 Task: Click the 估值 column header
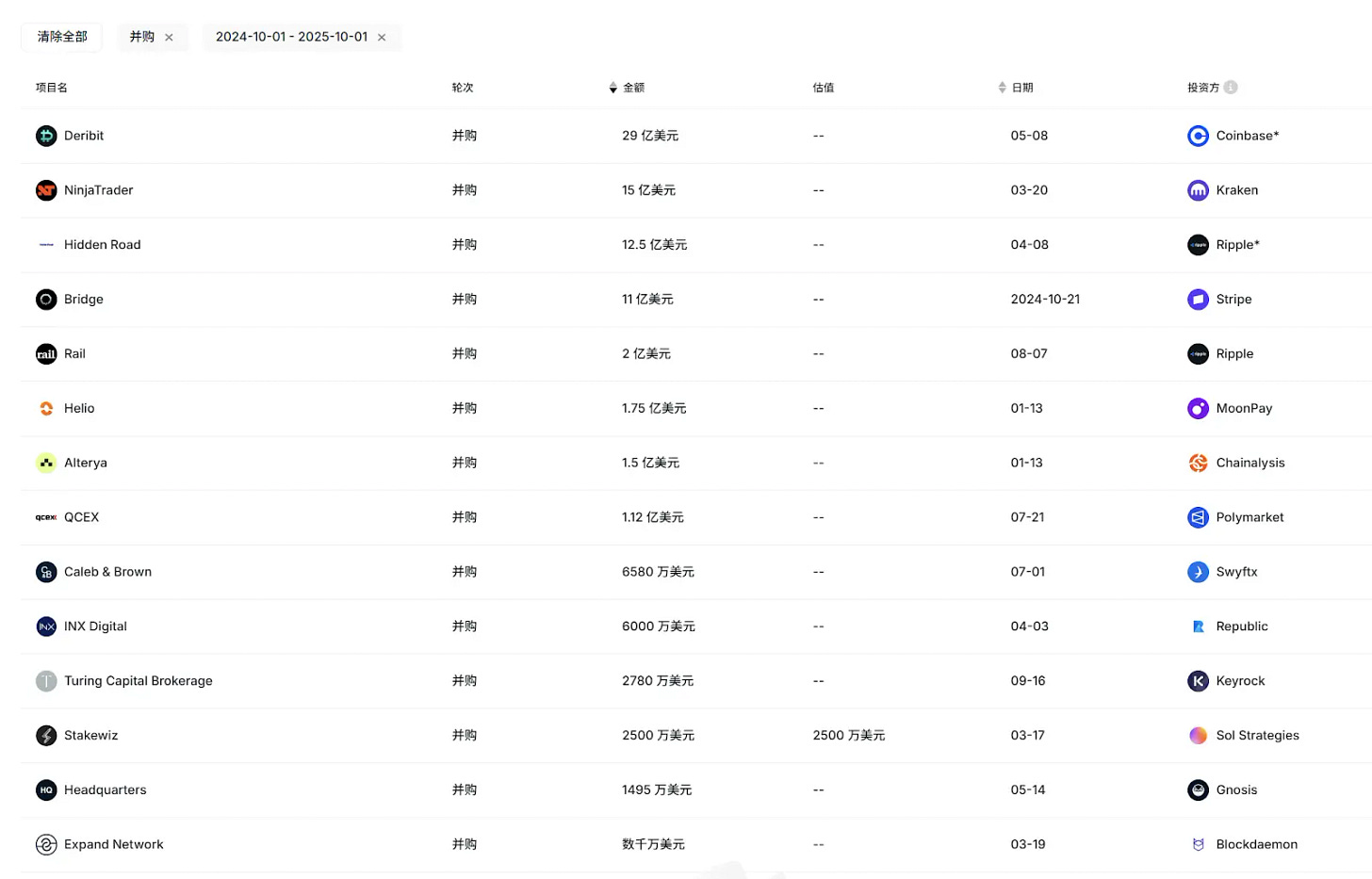click(824, 88)
